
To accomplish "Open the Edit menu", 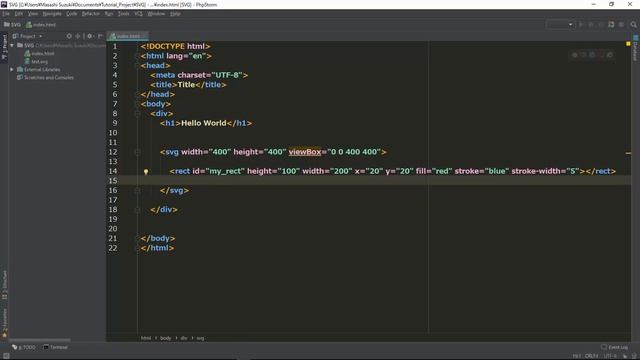I will [19, 13].
